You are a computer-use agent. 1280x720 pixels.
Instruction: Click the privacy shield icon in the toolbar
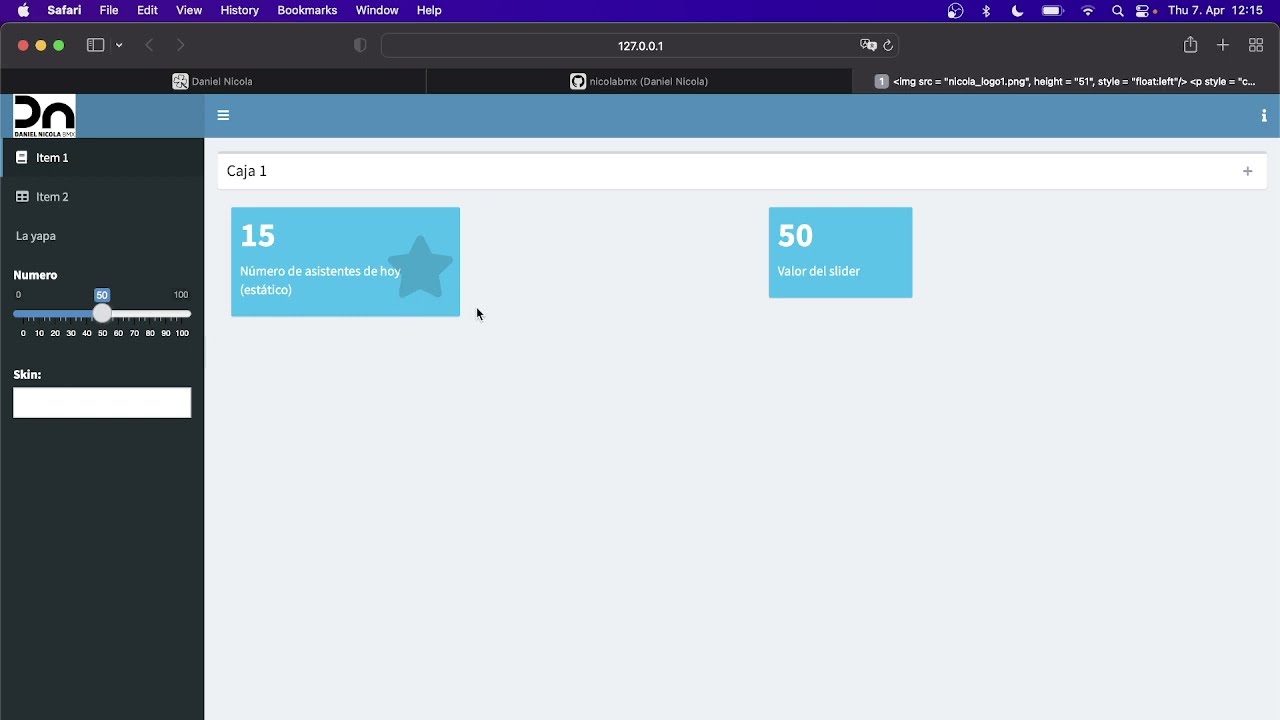pos(360,45)
